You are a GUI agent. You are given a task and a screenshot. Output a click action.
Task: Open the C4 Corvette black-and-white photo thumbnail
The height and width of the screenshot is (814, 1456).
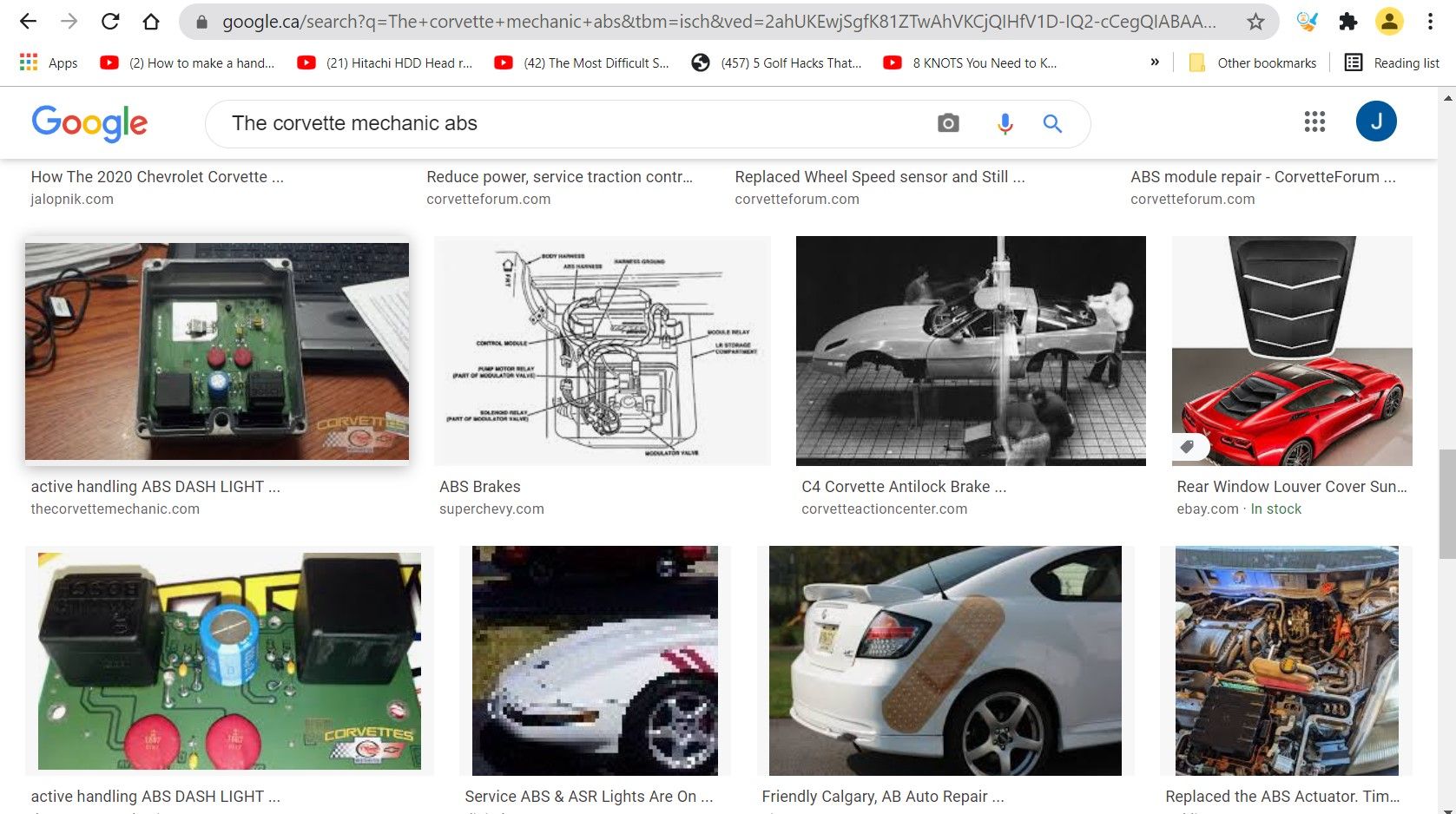pos(971,351)
